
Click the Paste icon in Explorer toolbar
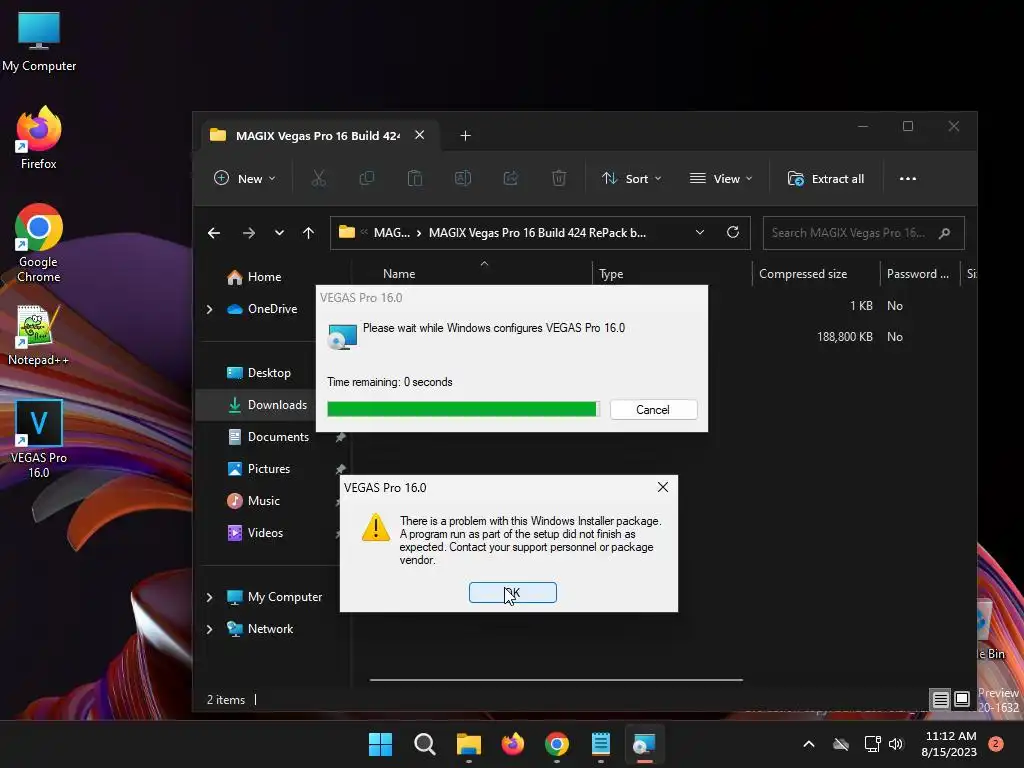[415, 178]
